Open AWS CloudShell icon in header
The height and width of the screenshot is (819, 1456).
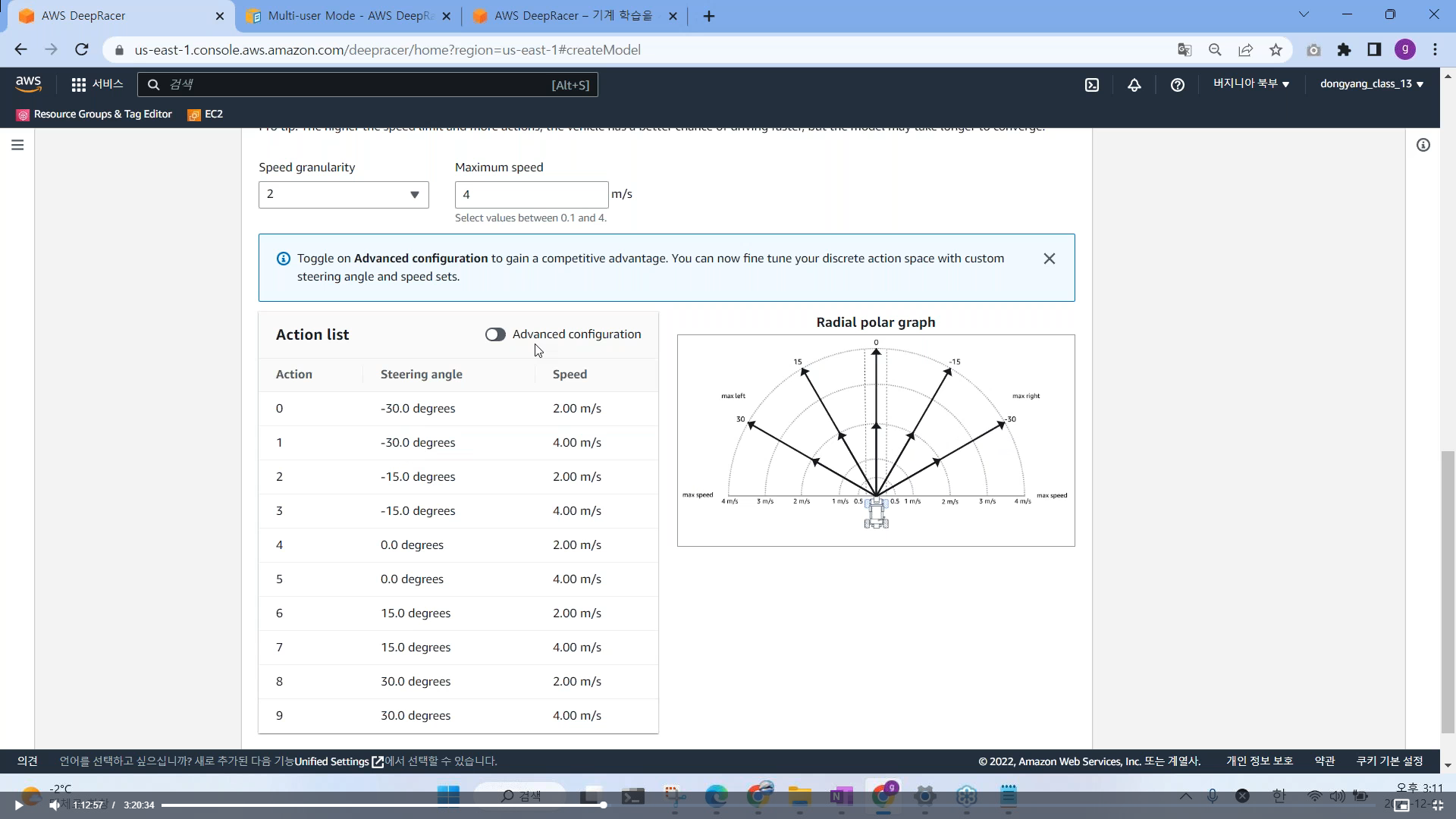[x=1092, y=85]
